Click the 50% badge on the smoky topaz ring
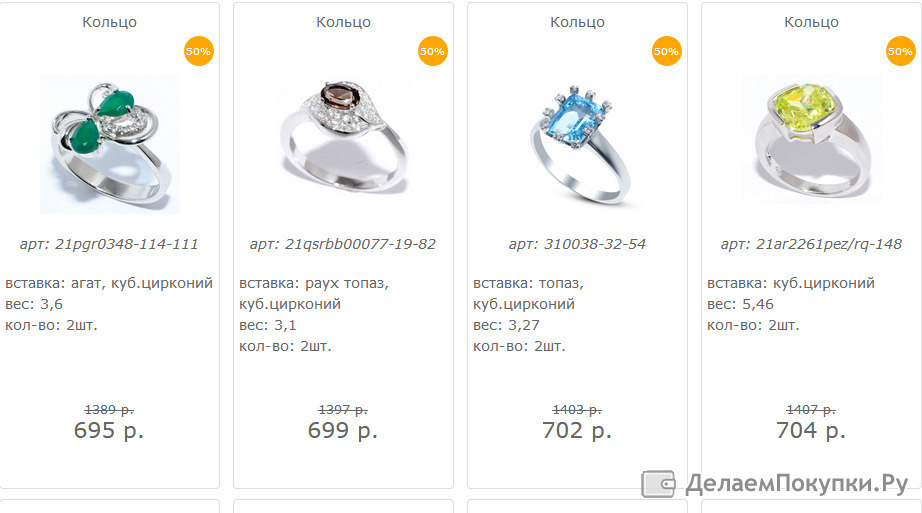Image resolution: width=922 pixels, height=513 pixels. tap(432, 51)
